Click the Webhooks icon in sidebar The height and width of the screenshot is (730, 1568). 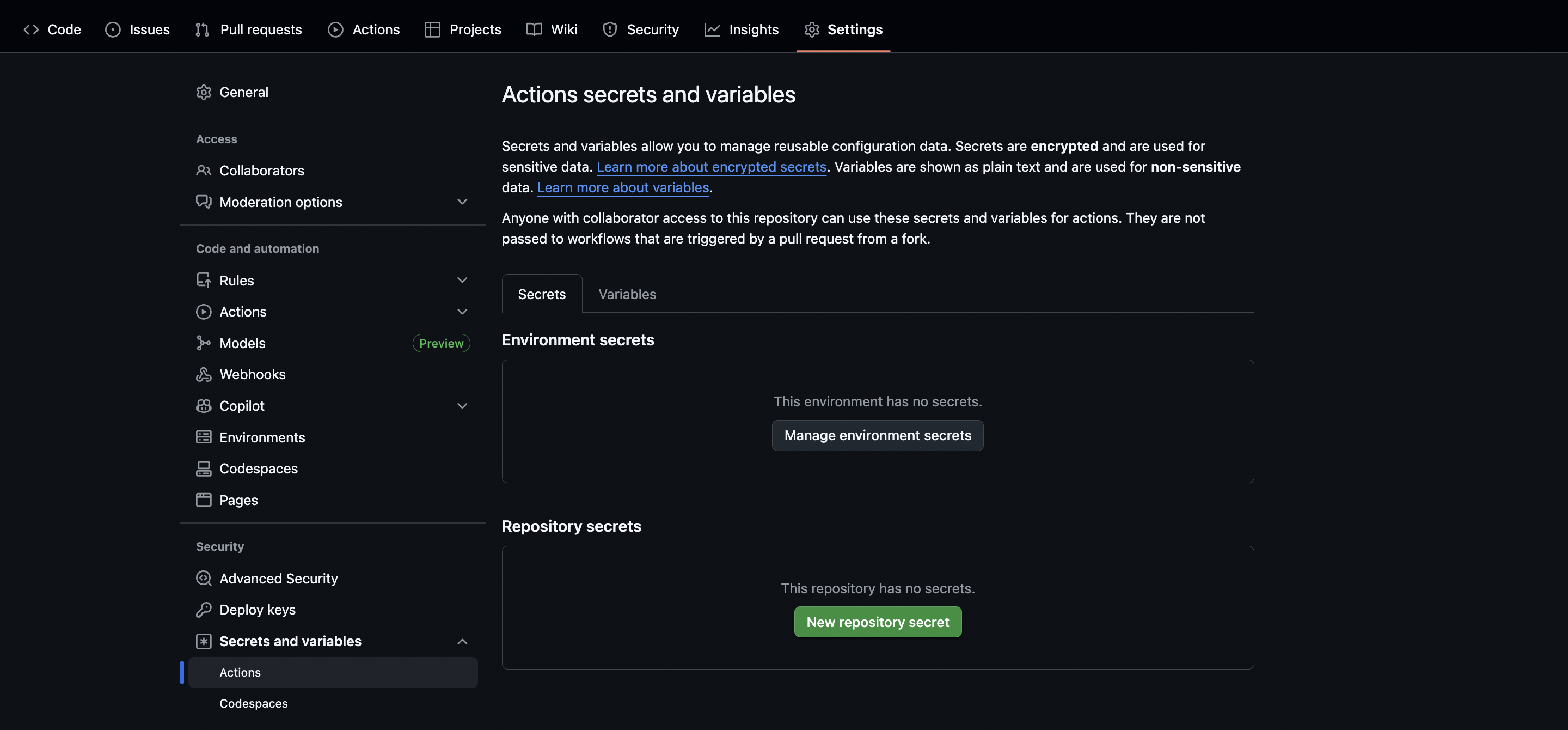(203, 374)
